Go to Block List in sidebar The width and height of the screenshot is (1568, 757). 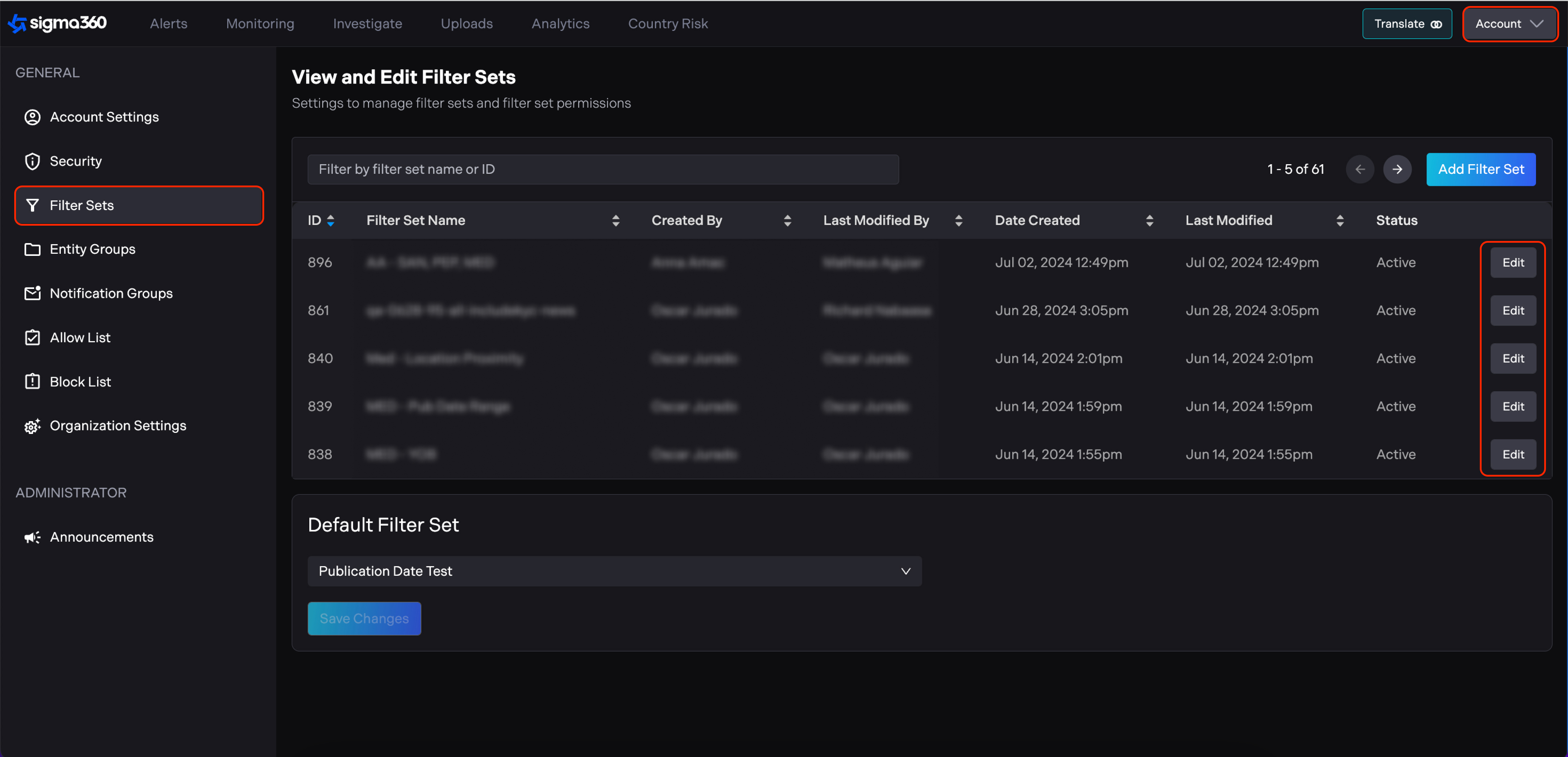coord(80,382)
